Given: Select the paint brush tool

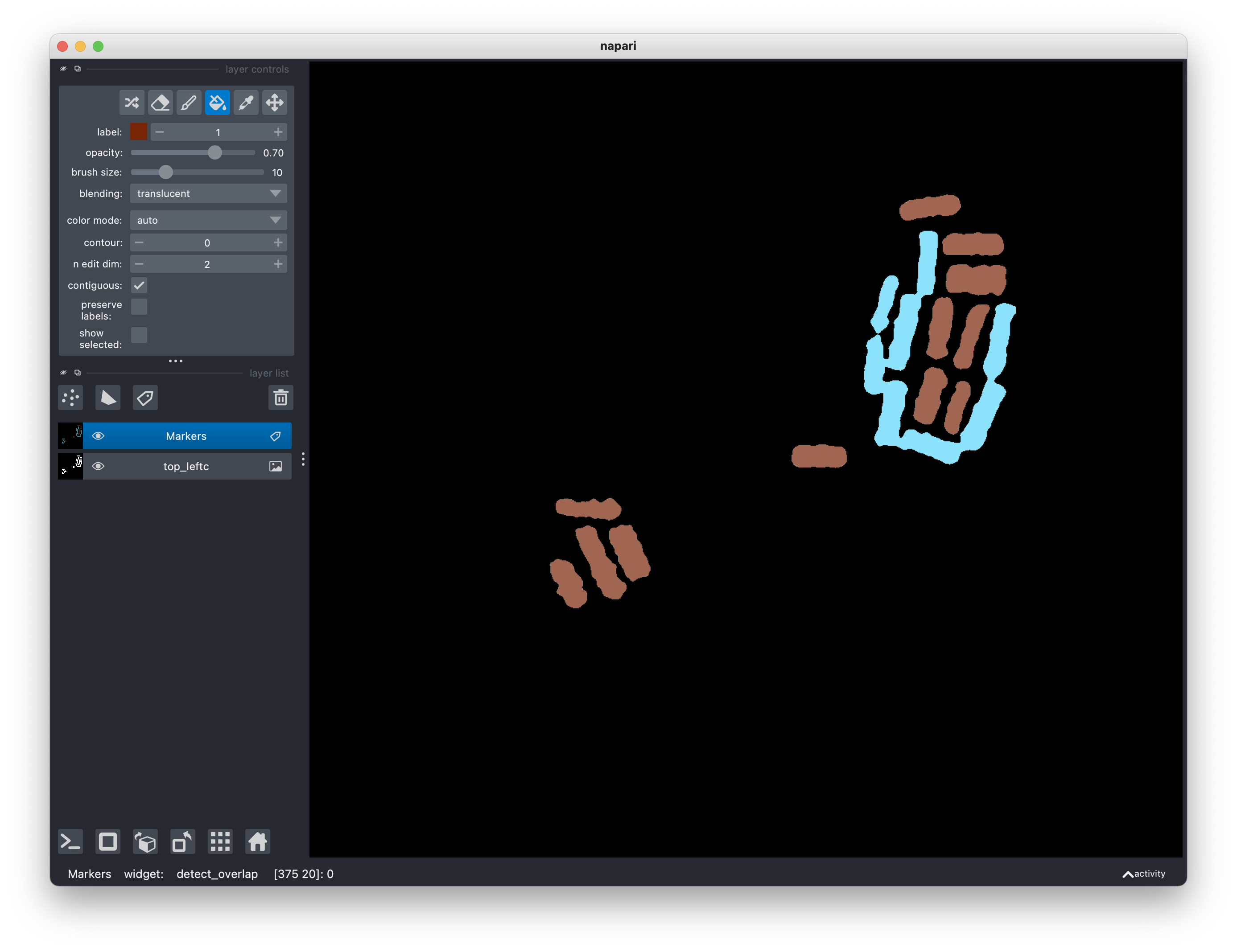Looking at the screenshot, I should coord(189,103).
